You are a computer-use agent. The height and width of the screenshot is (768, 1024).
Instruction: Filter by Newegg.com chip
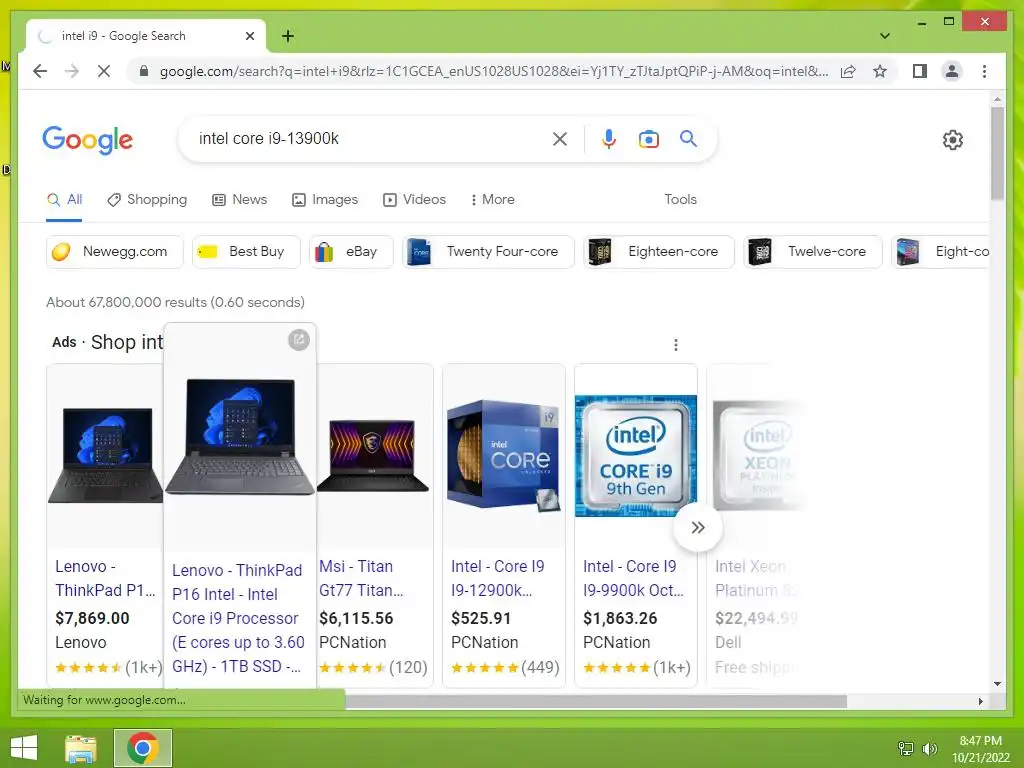(x=115, y=251)
